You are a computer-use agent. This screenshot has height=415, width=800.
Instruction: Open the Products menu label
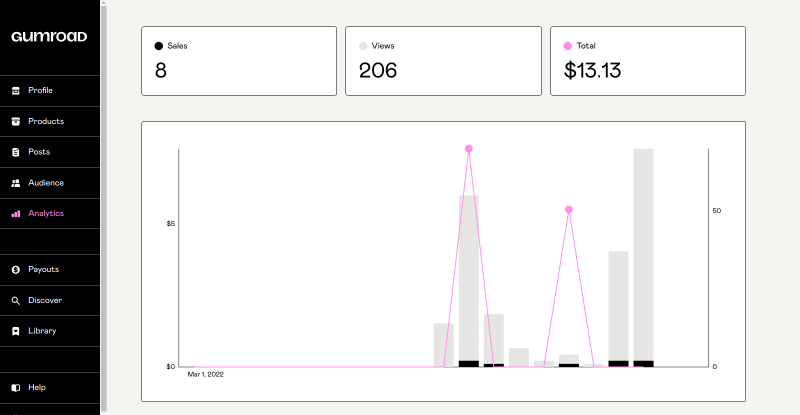pyautogui.click(x=46, y=122)
